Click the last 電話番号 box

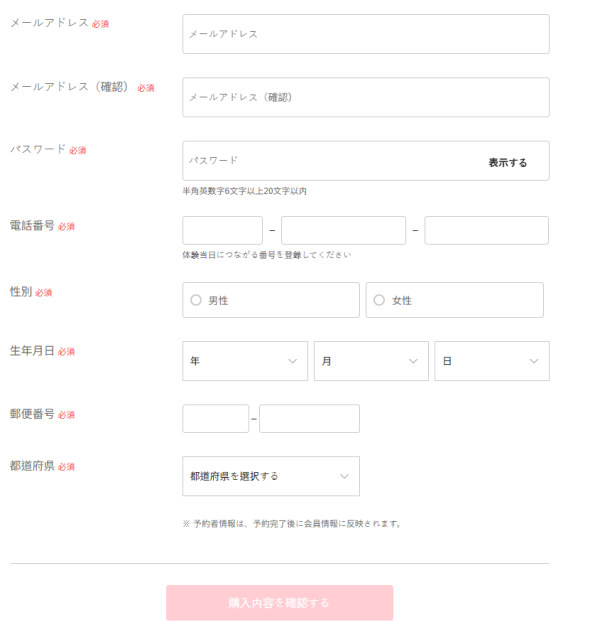[x=486, y=231]
